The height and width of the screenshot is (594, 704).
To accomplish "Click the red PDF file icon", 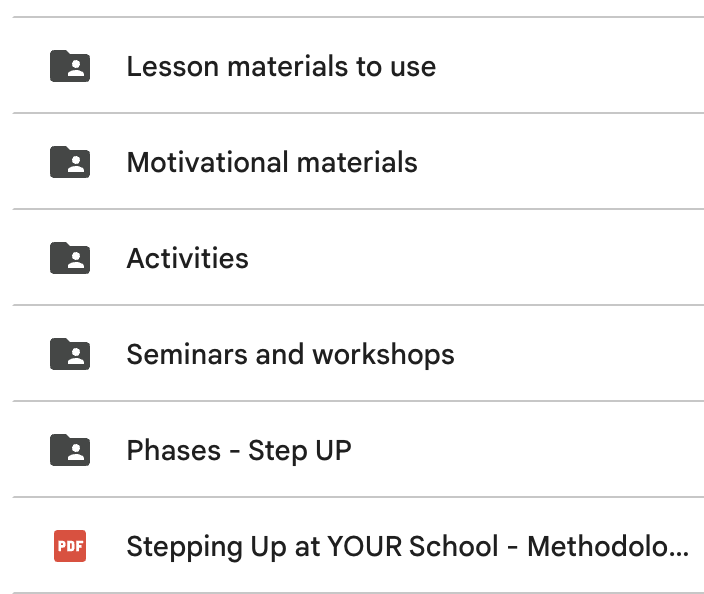I will click(x=70, y=546).
